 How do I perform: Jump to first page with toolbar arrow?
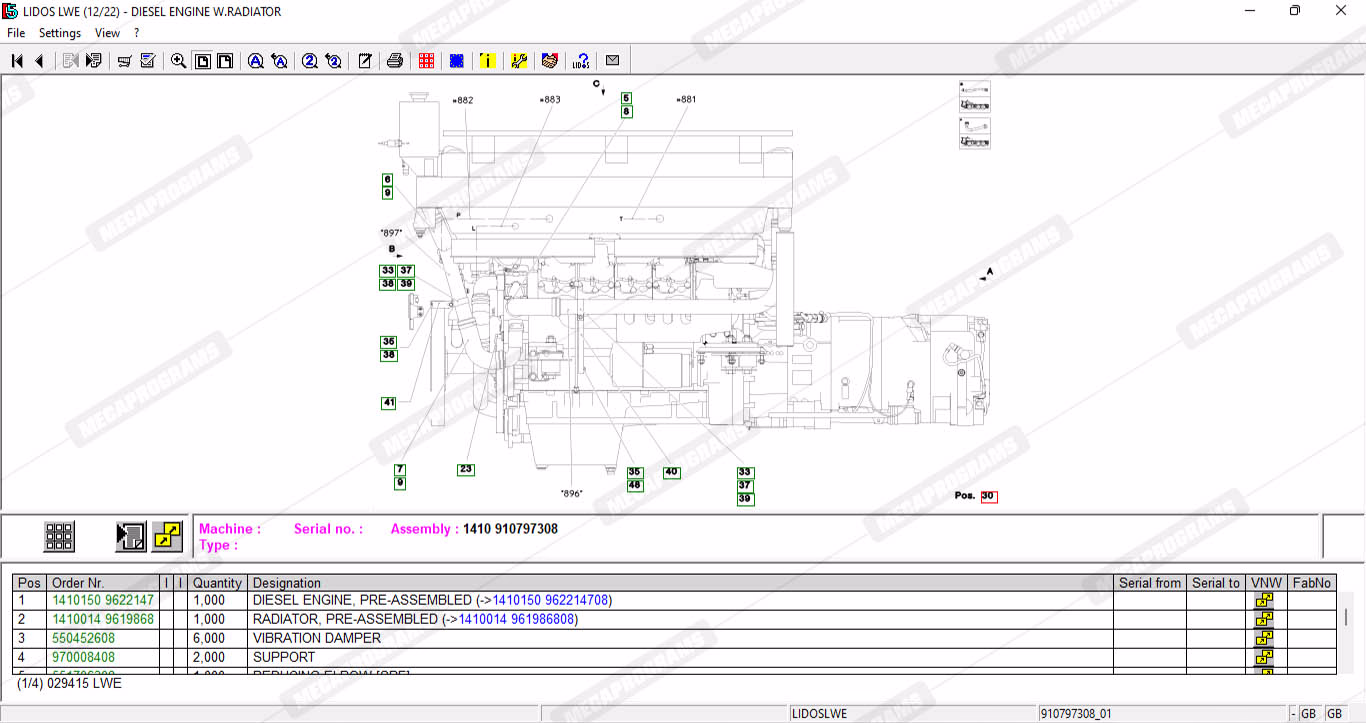pos(17,61)
